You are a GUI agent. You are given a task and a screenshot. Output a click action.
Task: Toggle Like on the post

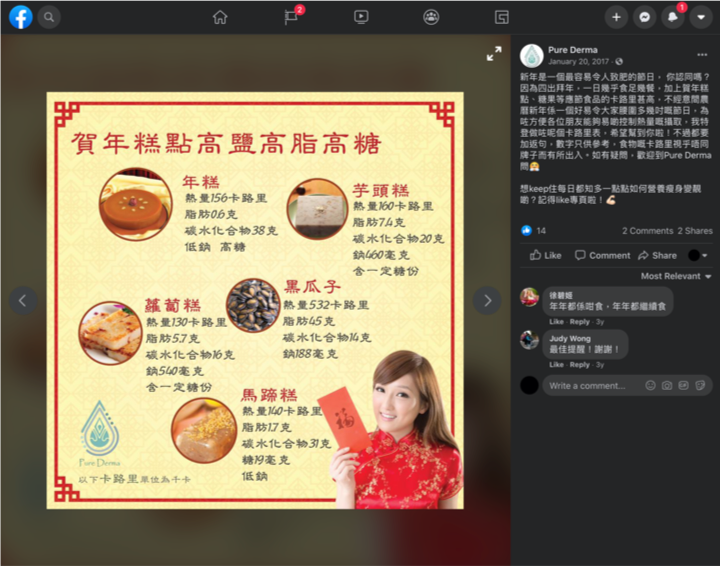click(545, 255)
